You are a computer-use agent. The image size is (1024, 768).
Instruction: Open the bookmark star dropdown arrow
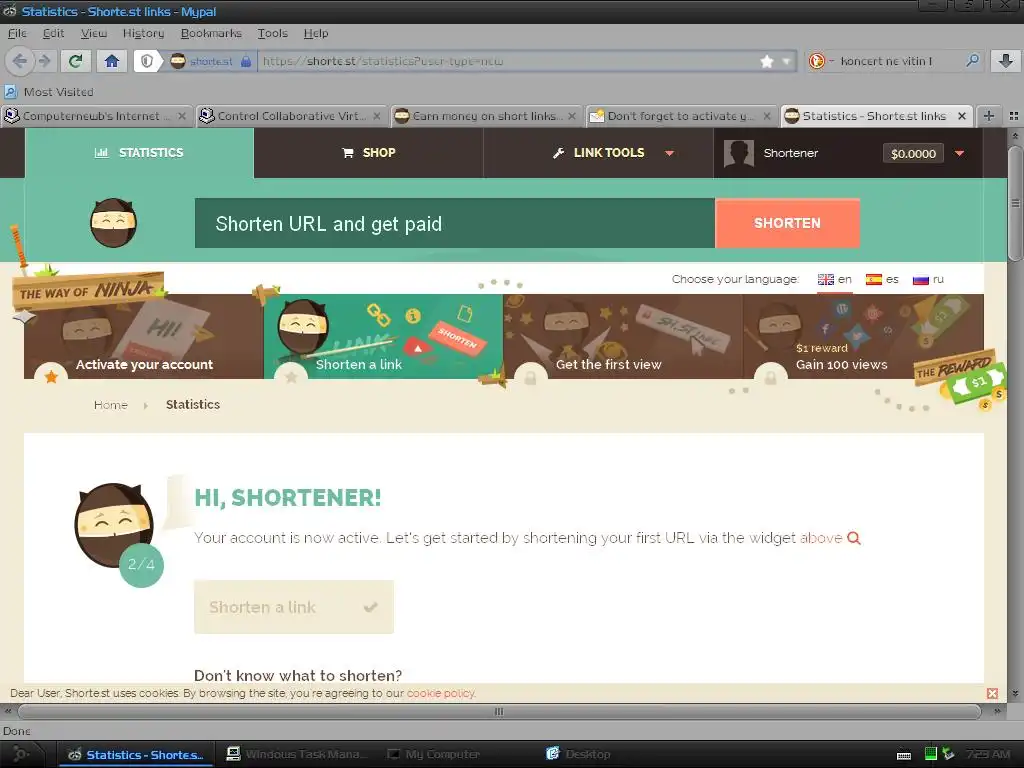[786, 61]
